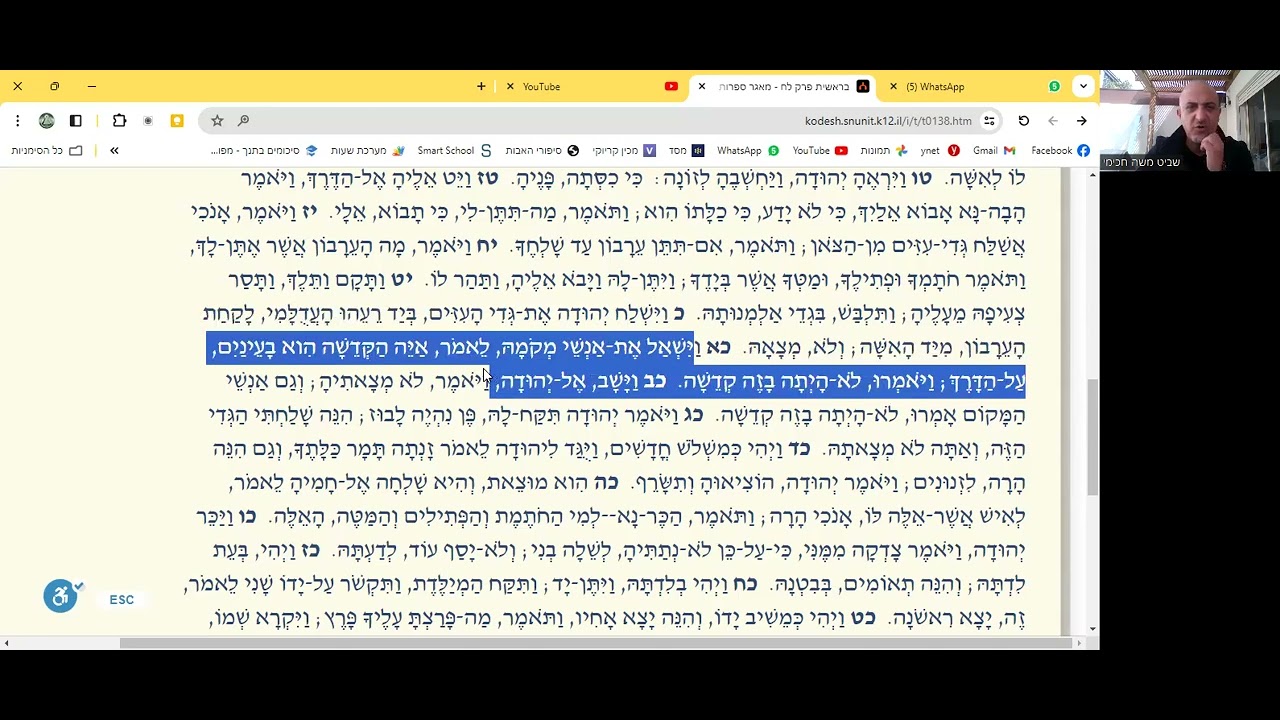1280x720 pixels.
Task: Click the vertical scrollbar thumb
Action: pyautogui.click(x=1092, y=437)
